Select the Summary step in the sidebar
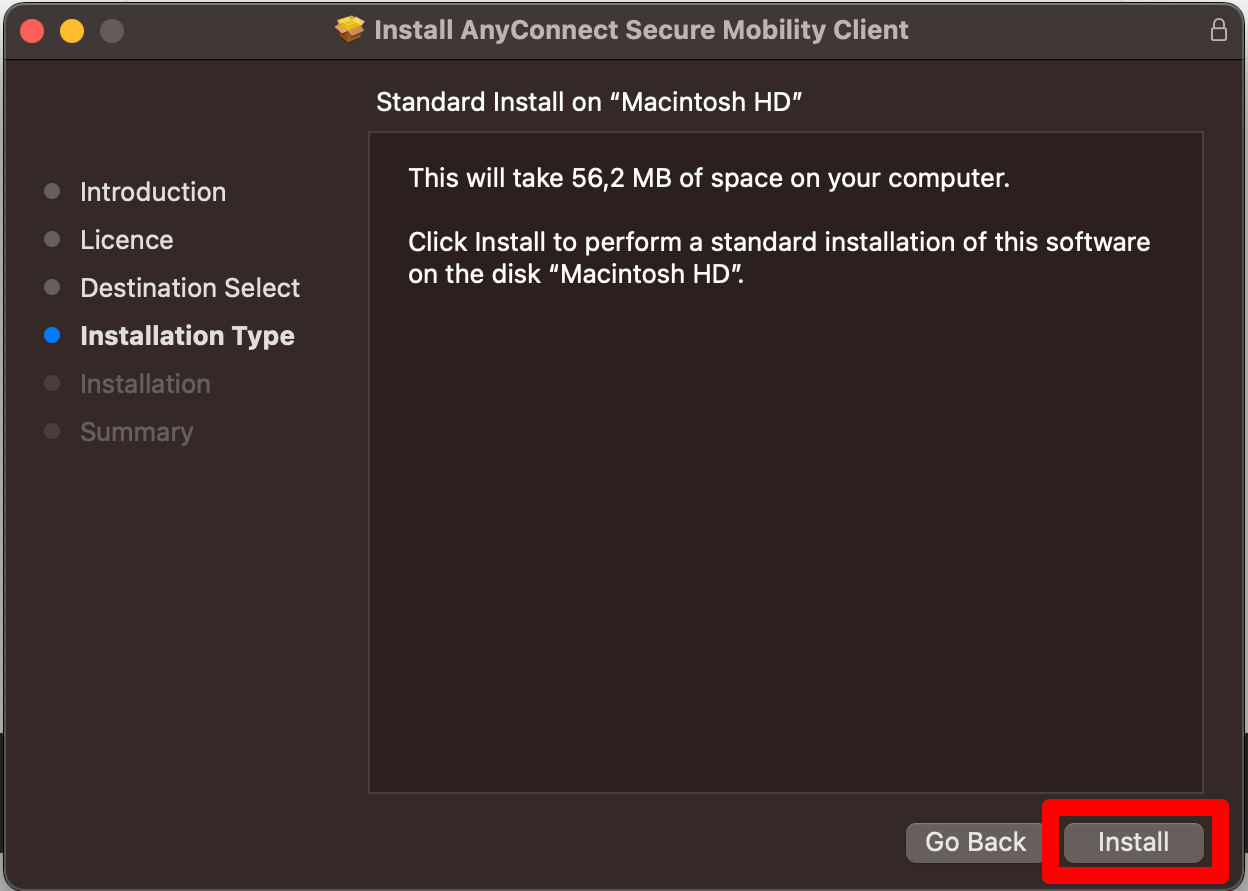1248x891 pixels. coord(136,431)
